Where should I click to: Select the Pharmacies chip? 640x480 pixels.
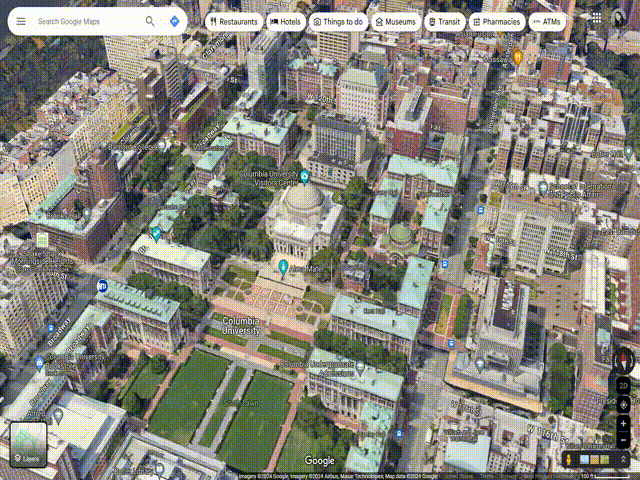coord(497,22)
